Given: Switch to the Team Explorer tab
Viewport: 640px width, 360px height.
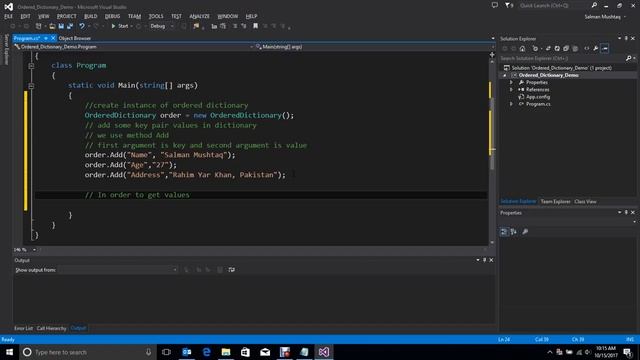Looking at the screenshot, I should click(555, 202).
